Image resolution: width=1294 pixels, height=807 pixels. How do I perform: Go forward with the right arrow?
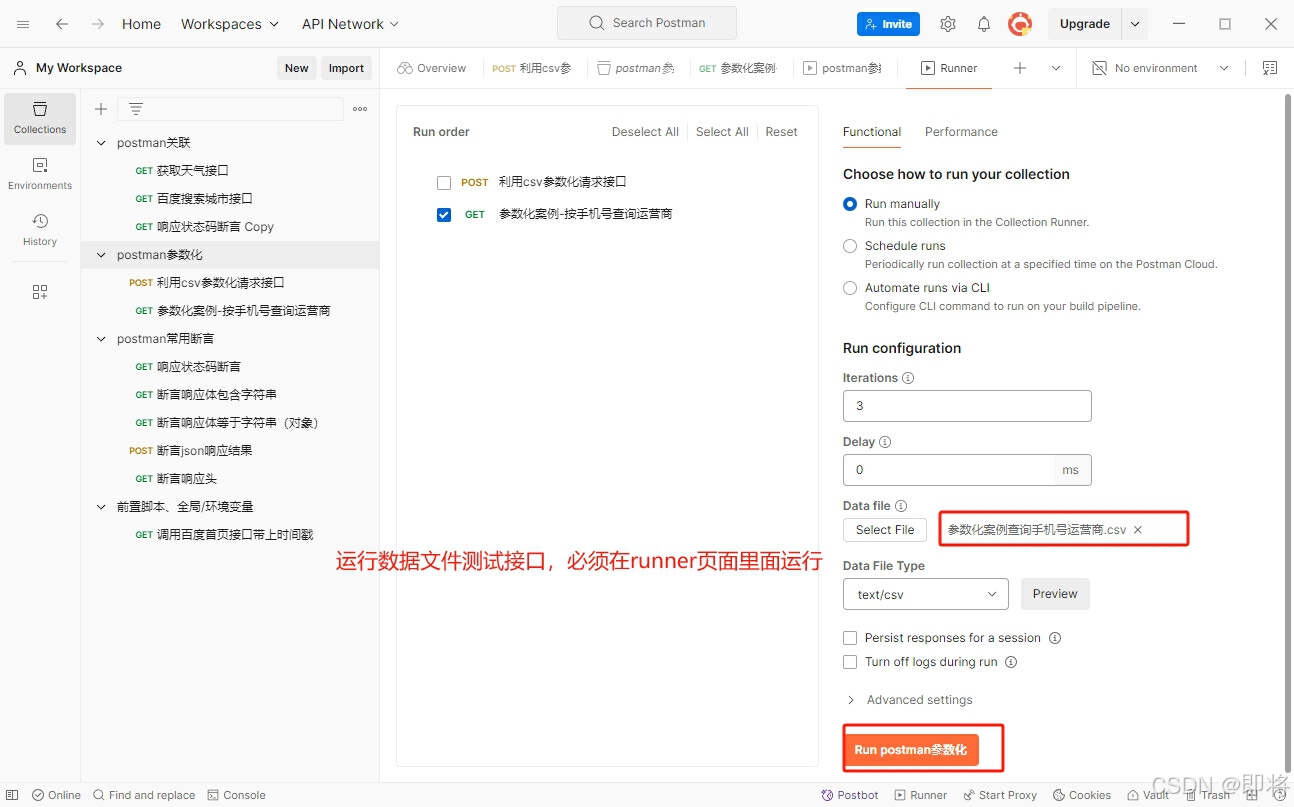98,24
